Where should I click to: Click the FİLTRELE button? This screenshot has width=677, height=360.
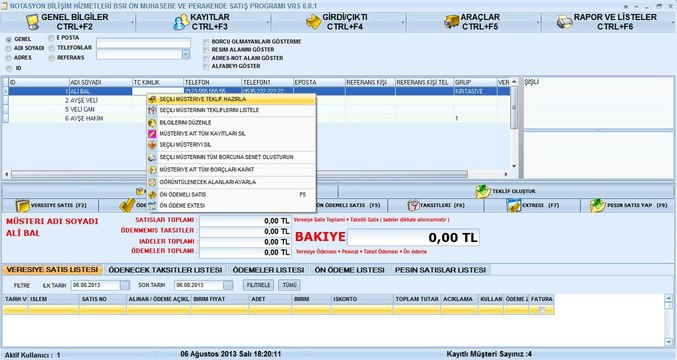259,285
